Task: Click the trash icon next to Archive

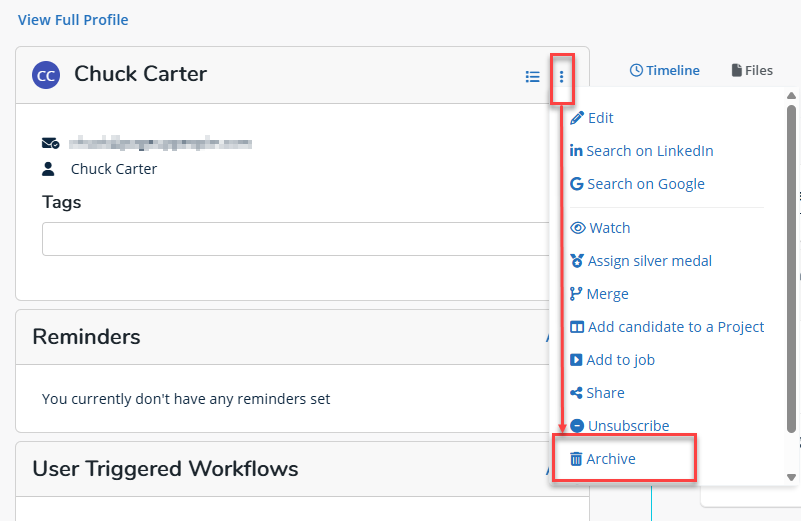Action: 576,459
